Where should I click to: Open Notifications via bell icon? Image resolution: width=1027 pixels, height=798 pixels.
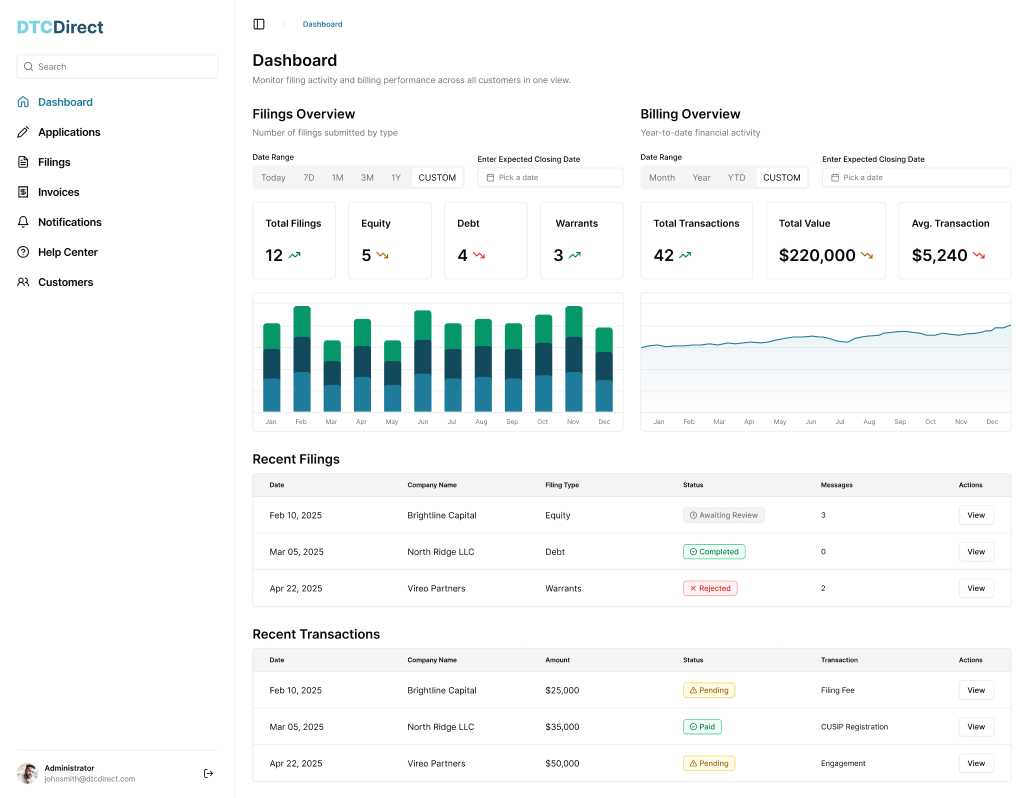(23, 222)
